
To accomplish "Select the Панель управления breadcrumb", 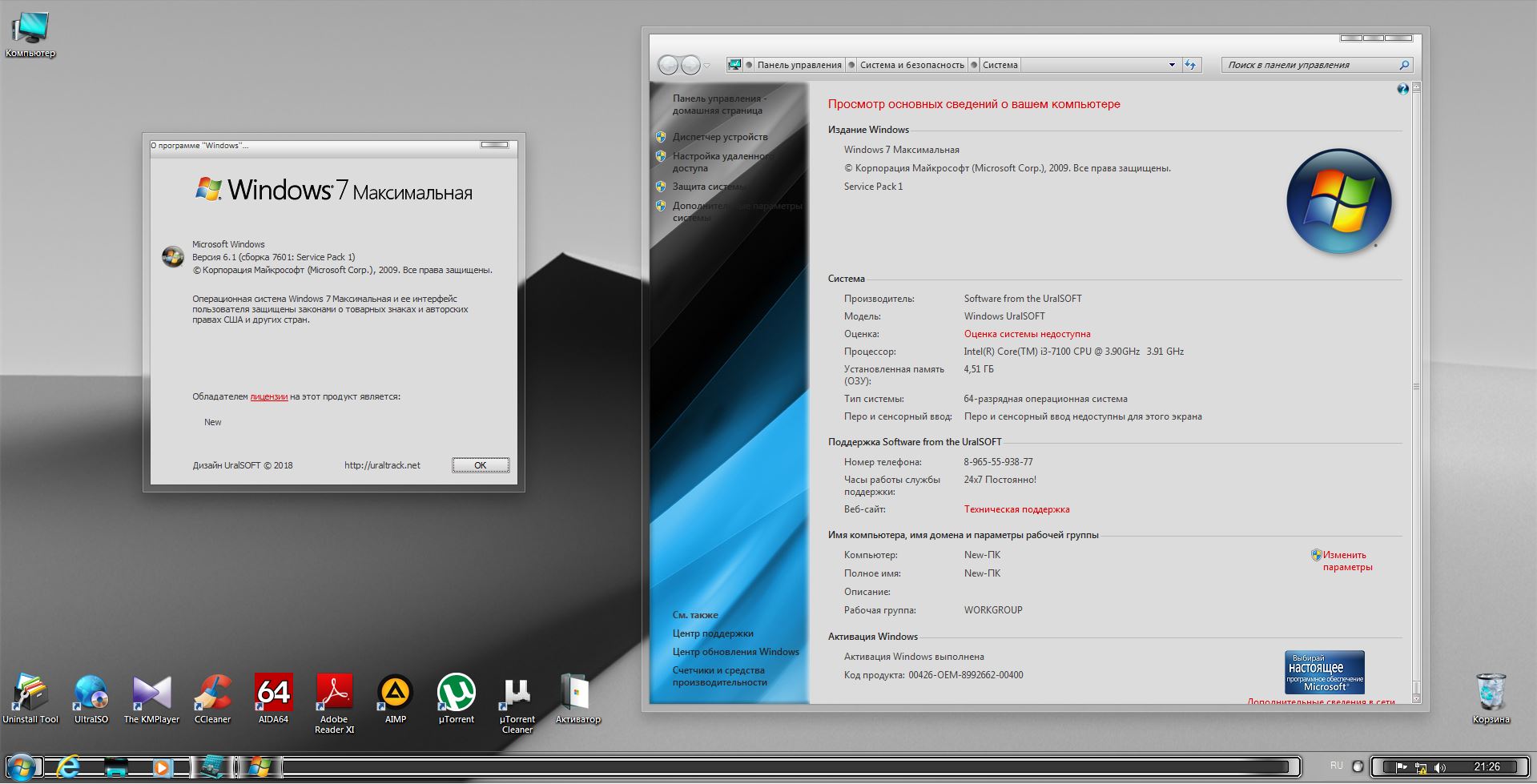I will tap(799, 65).
